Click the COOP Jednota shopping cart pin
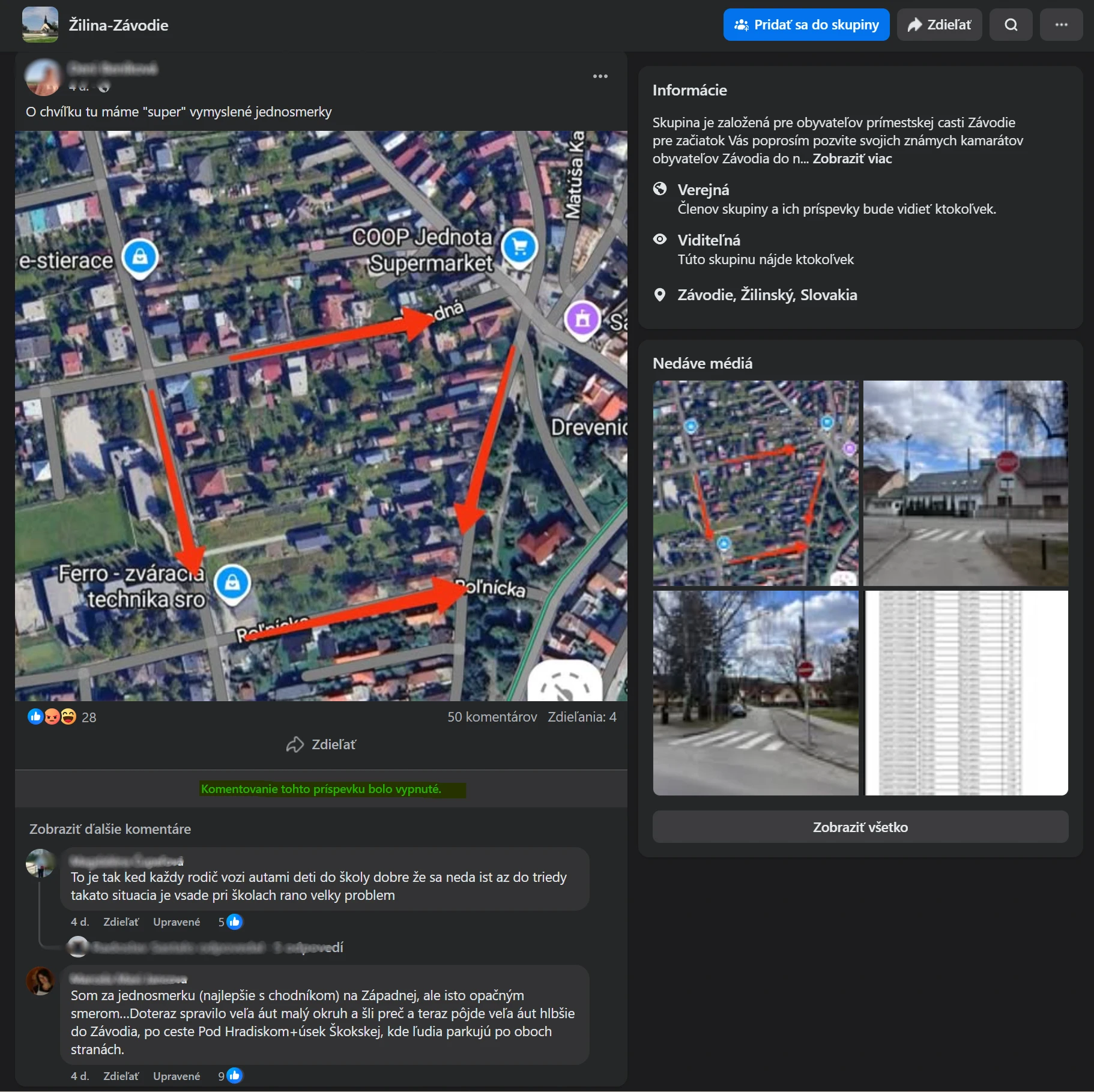The image size is (1094, 1092). tap(519, 247)
